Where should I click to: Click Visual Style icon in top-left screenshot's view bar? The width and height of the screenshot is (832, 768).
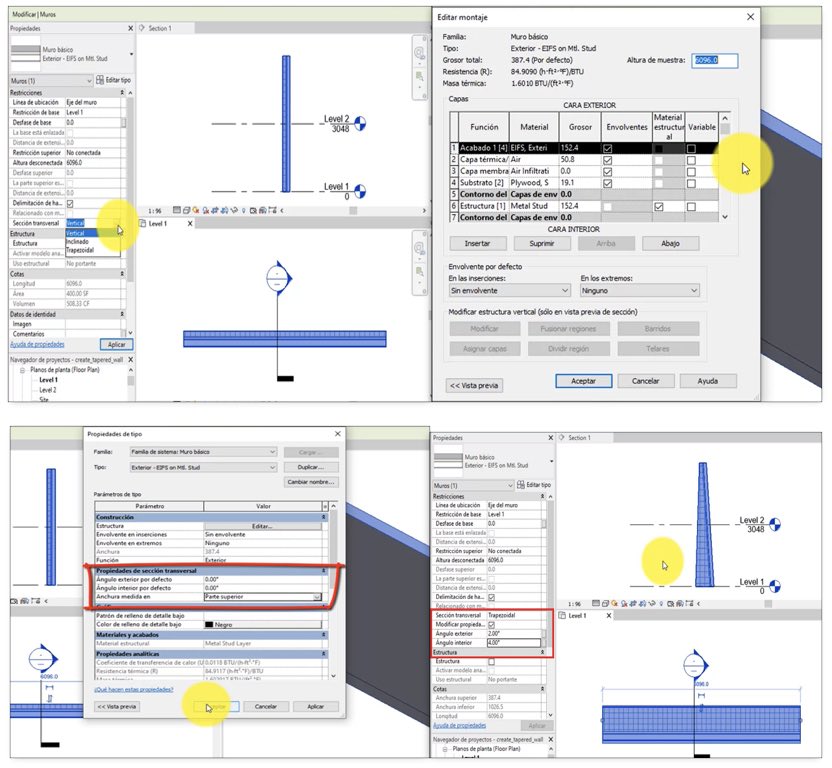click(187, 210)
